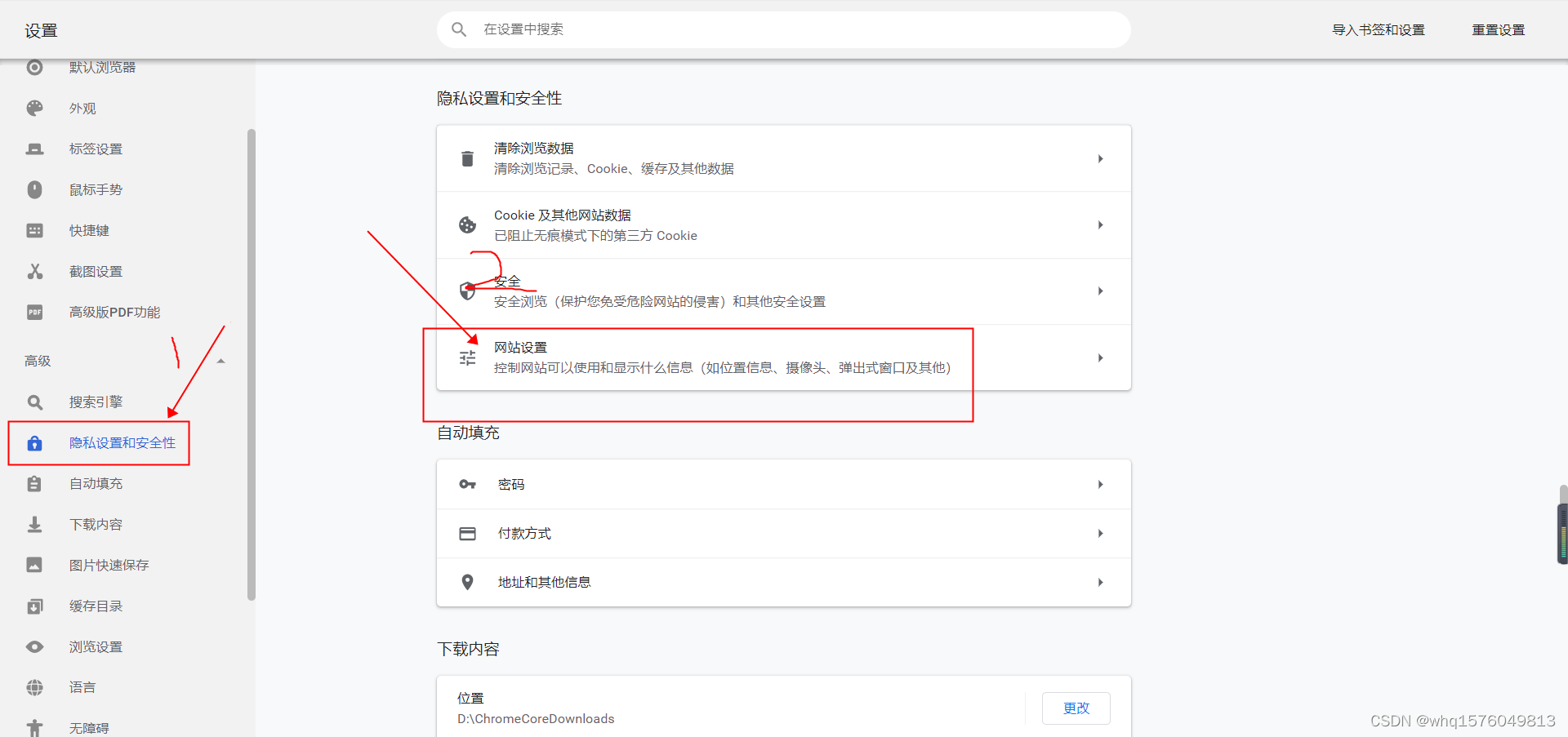Click the palette icon for 外观

point(34,108)
